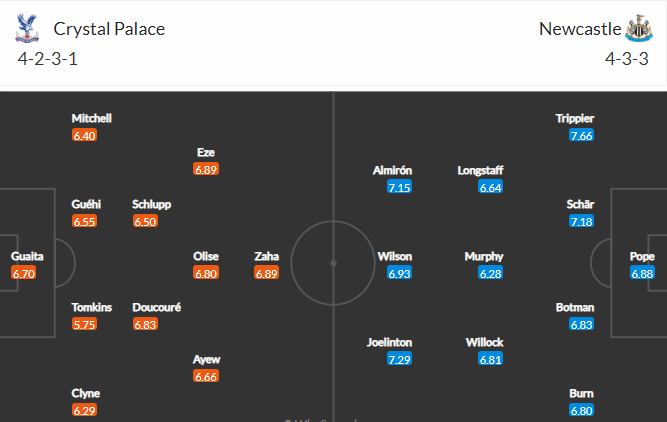Screen dimensions: 667x422
Task: Click Tomkins' 5.75 rating badge
Action: [x=84, y=324]
